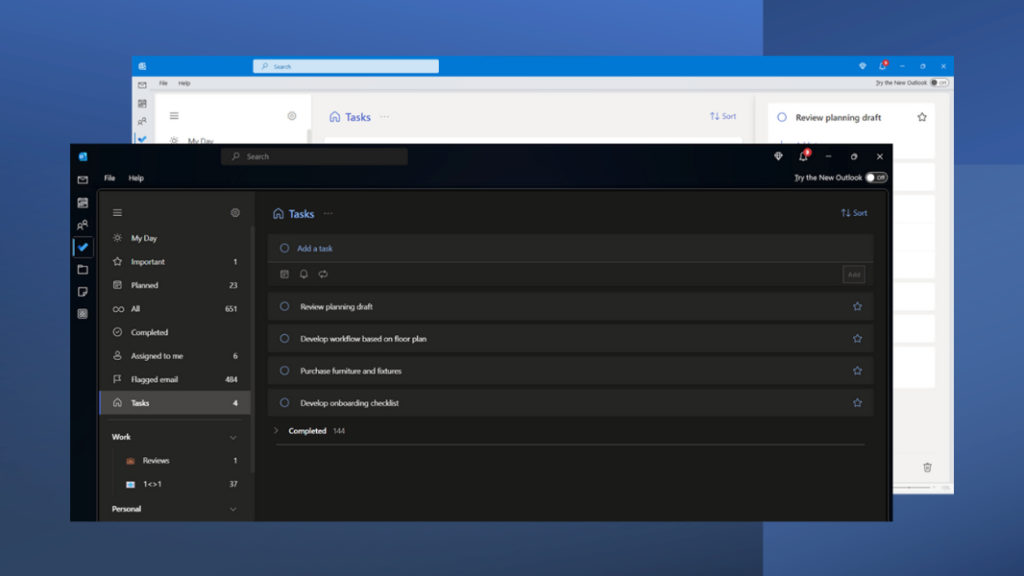Open the Sort options for Tasks

pyautogui.click(x=853, y=213)
